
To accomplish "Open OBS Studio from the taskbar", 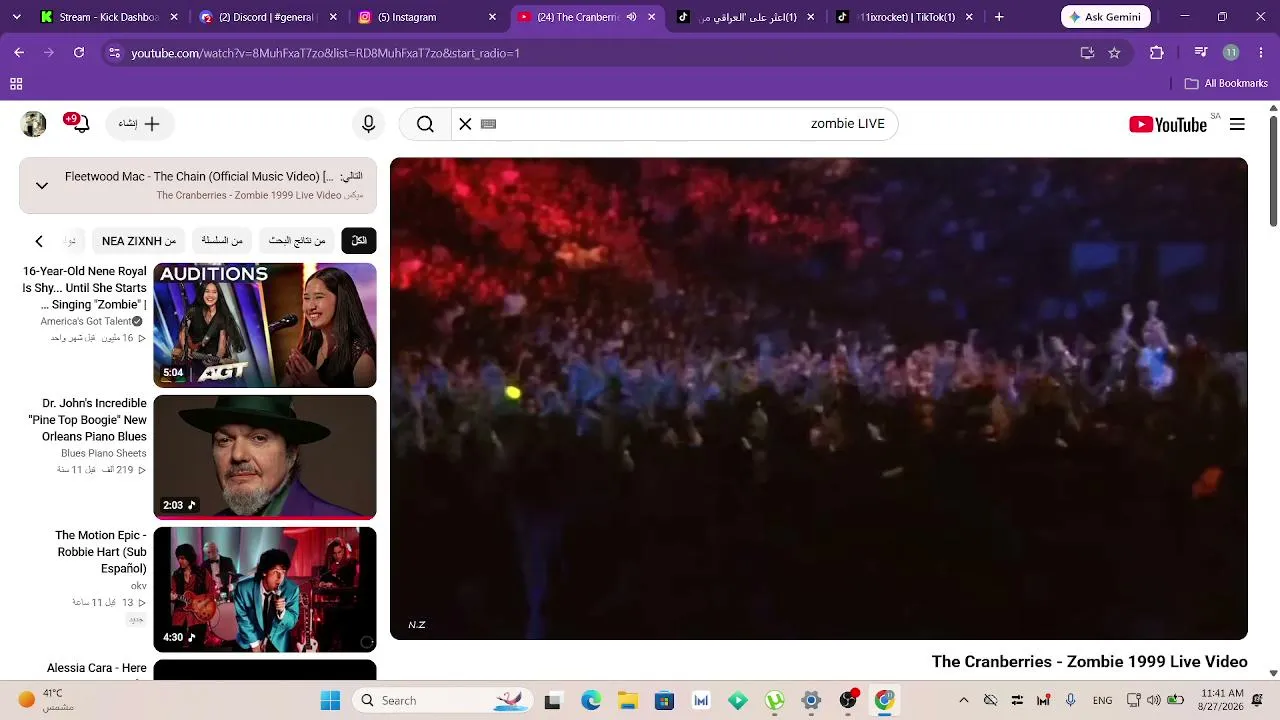I will pos(848,700).
